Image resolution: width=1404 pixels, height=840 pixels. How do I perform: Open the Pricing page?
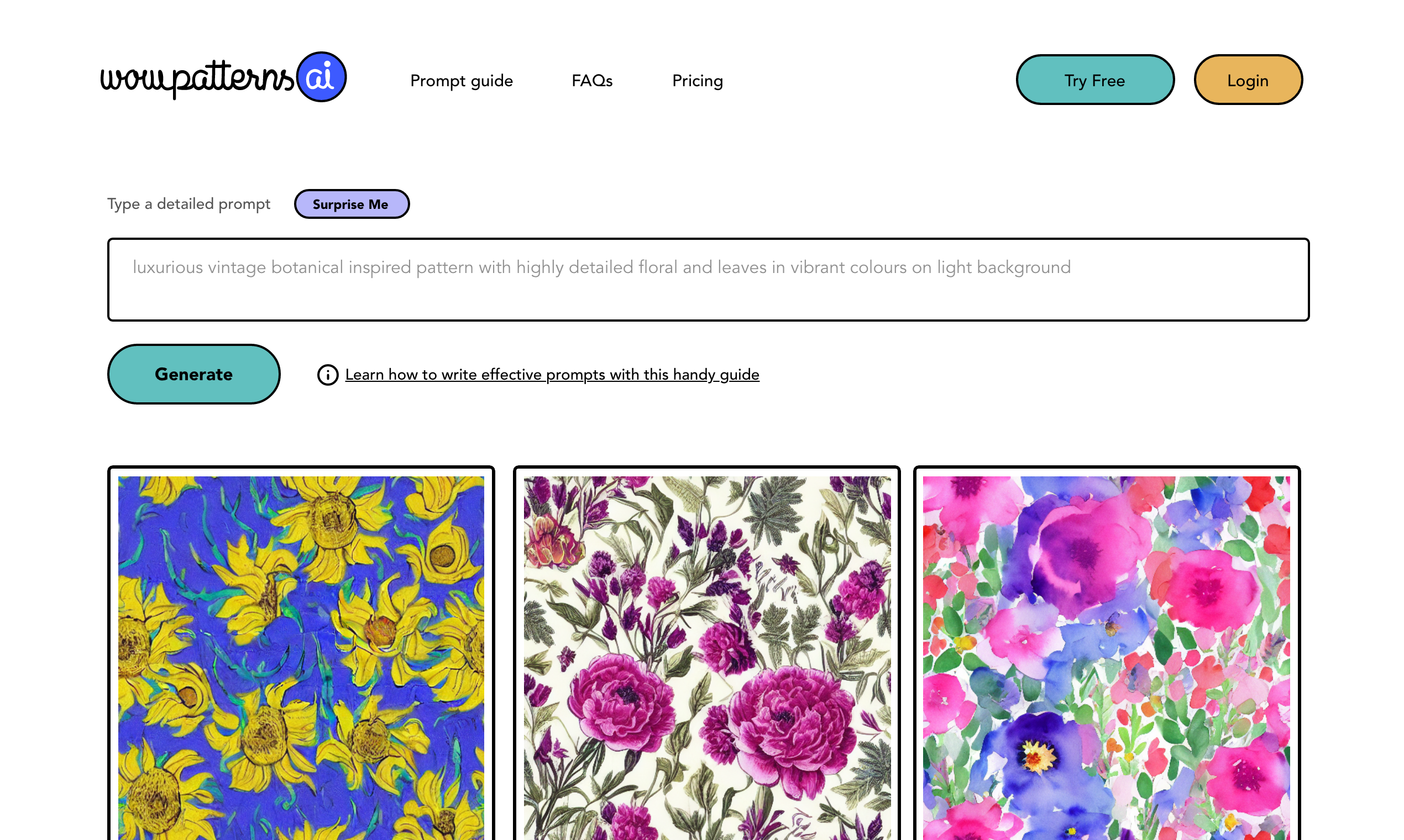tap(697, 80)
